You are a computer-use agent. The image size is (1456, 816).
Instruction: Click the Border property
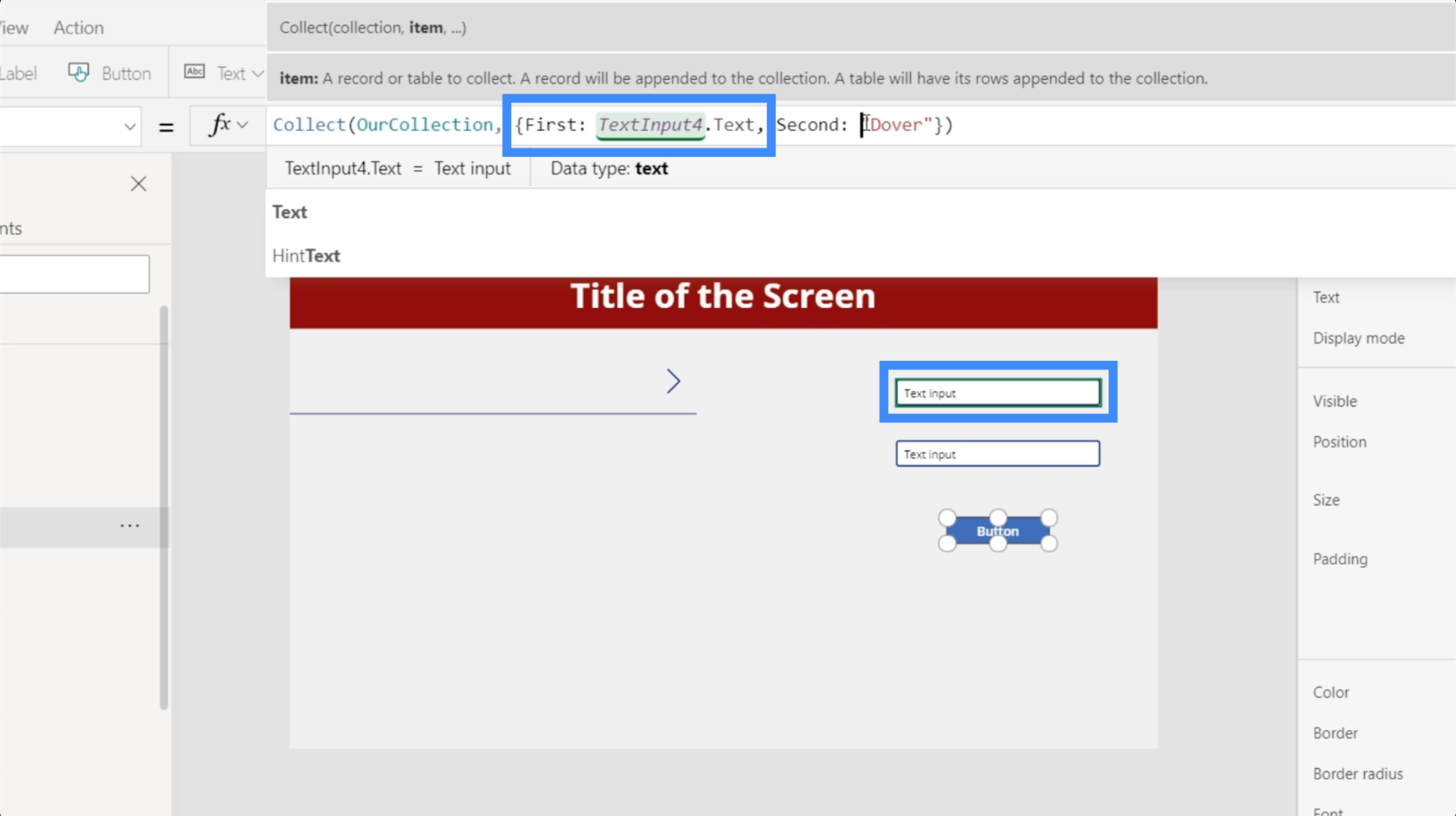click(x=1335, y=734)
